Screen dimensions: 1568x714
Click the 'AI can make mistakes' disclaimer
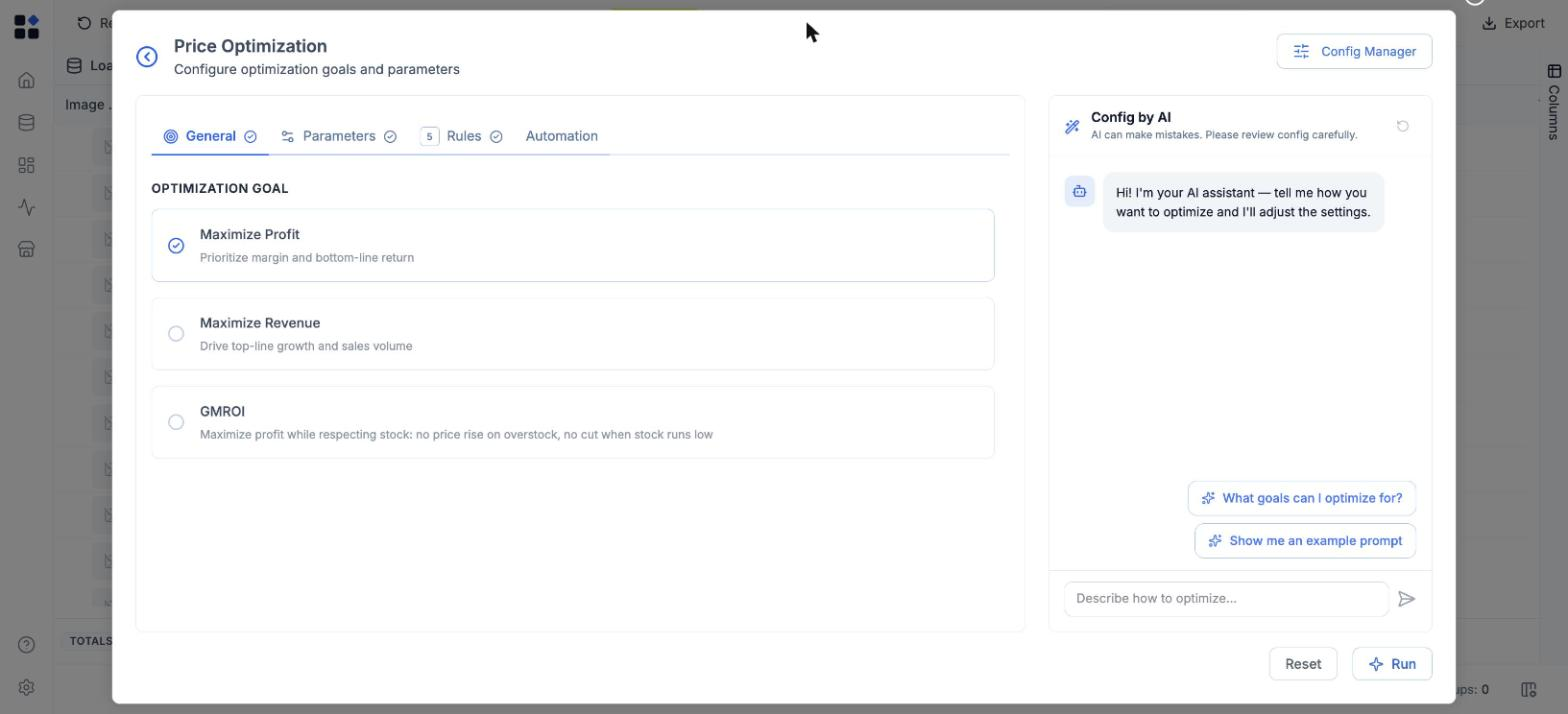[x=1224, y=135]
